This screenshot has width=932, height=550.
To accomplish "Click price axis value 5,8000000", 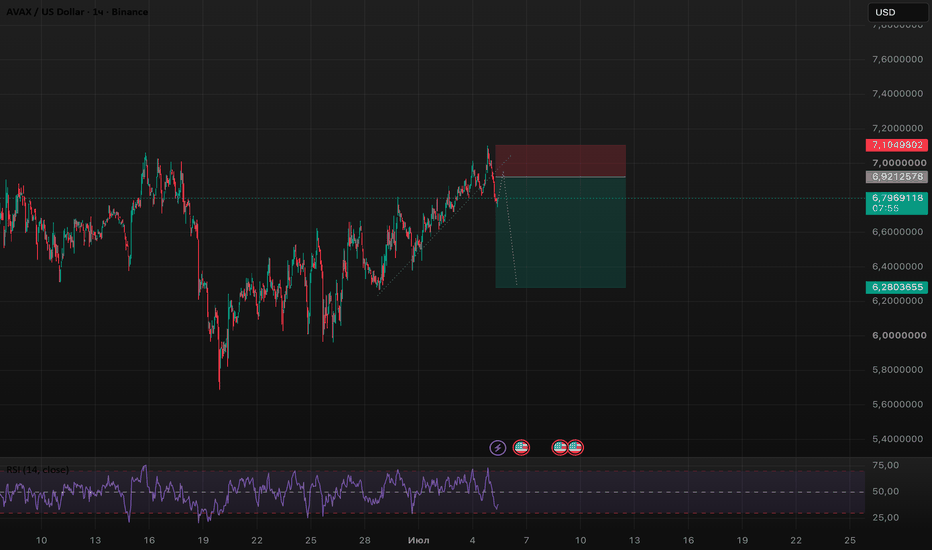I will (x=898, y=370).
